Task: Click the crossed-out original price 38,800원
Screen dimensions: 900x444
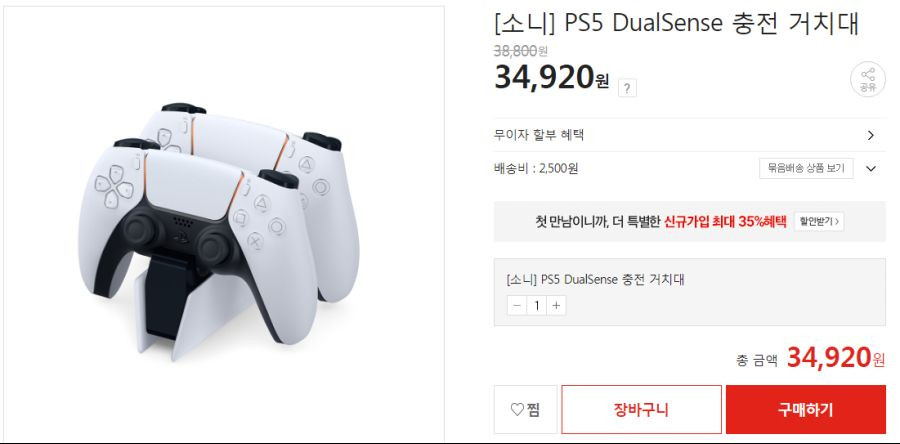Action: point(521,51)
